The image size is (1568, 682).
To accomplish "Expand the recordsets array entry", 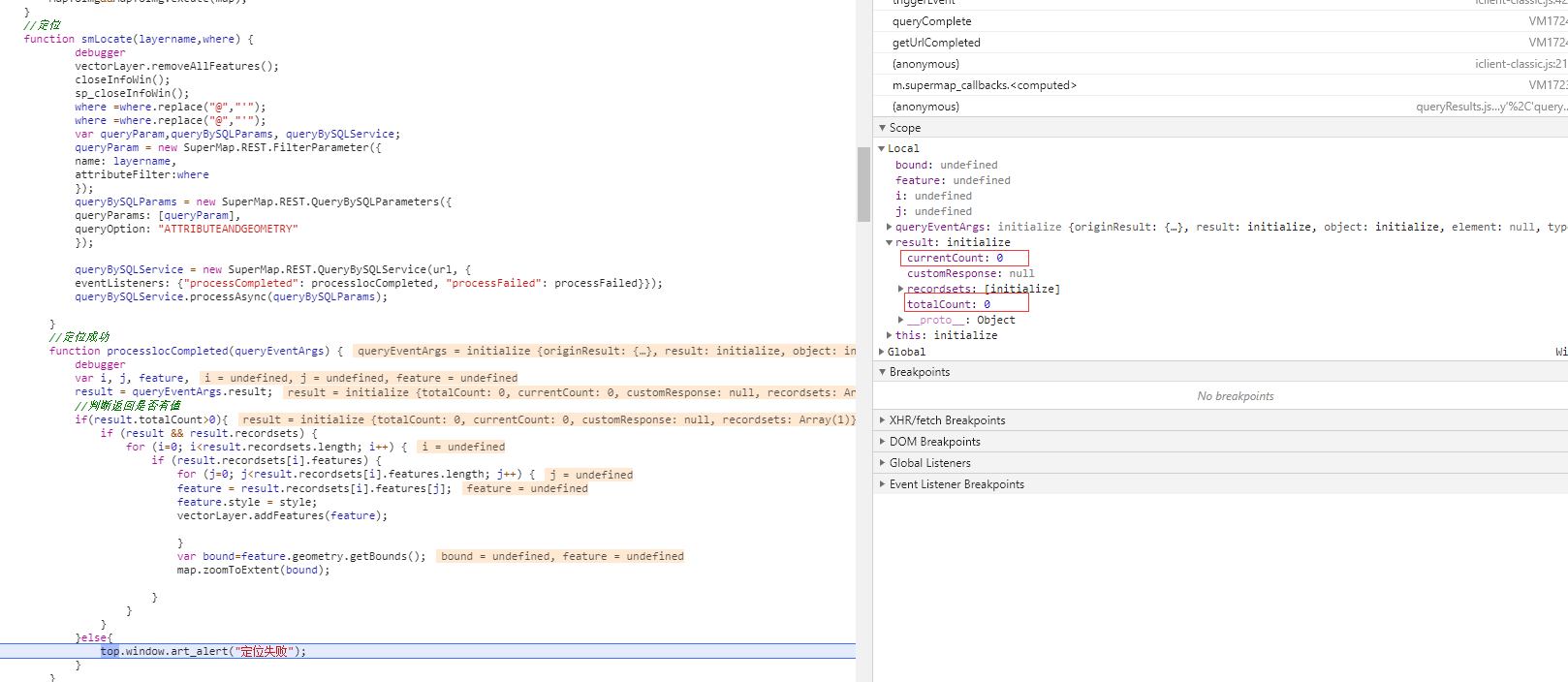I will coord(901,289).
